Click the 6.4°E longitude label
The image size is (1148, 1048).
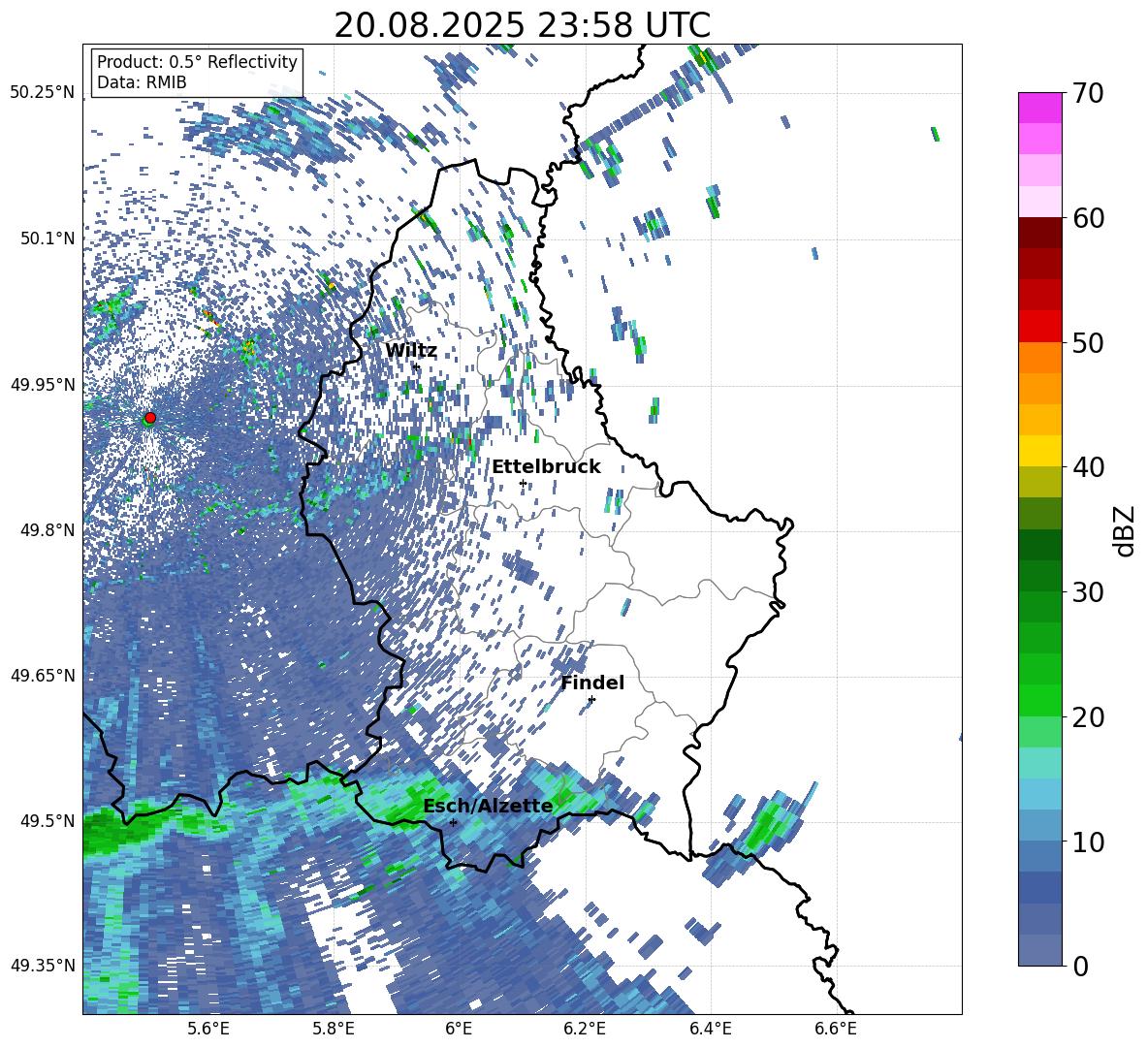point(710,1029)
